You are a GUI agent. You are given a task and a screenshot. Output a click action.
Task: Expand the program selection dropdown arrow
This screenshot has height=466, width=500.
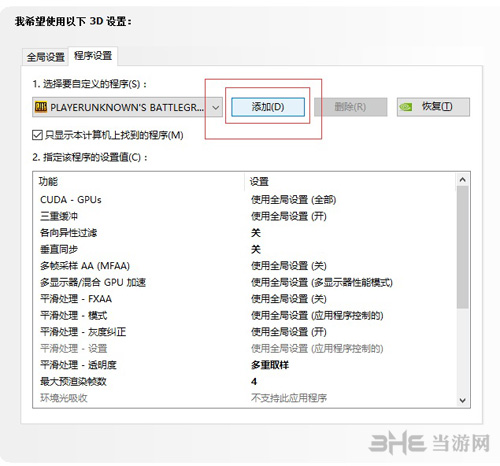(216, 108)
